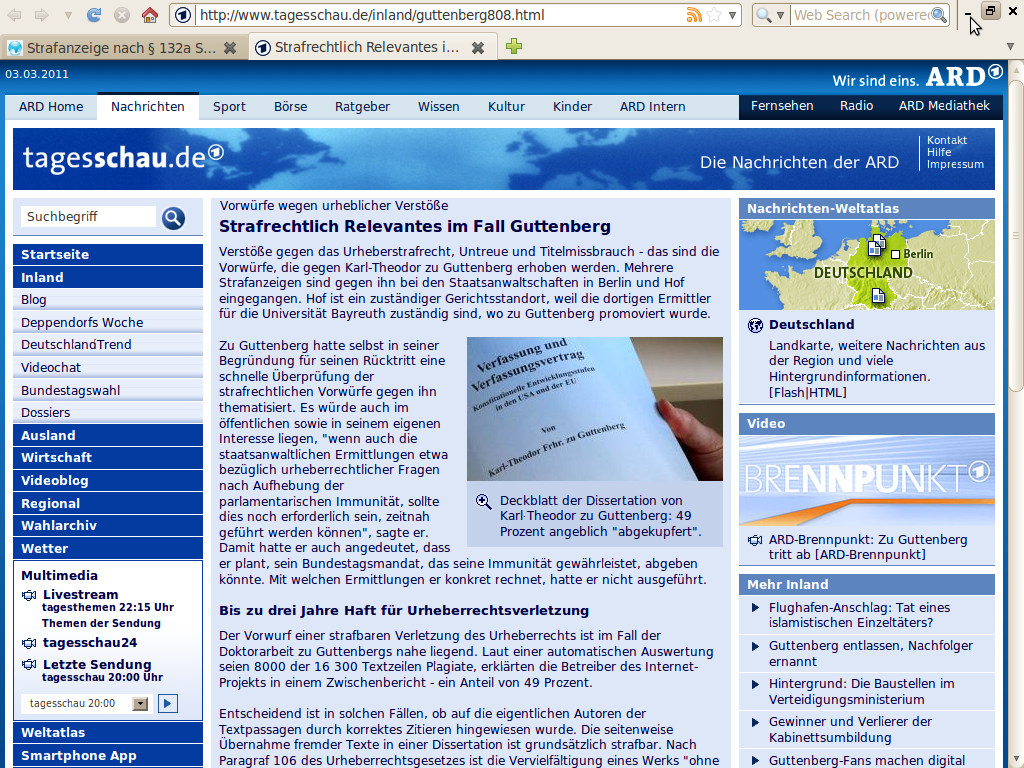Open the Flash|HTML map link text
Screen dimensions: 1024x768
[807, 392]
